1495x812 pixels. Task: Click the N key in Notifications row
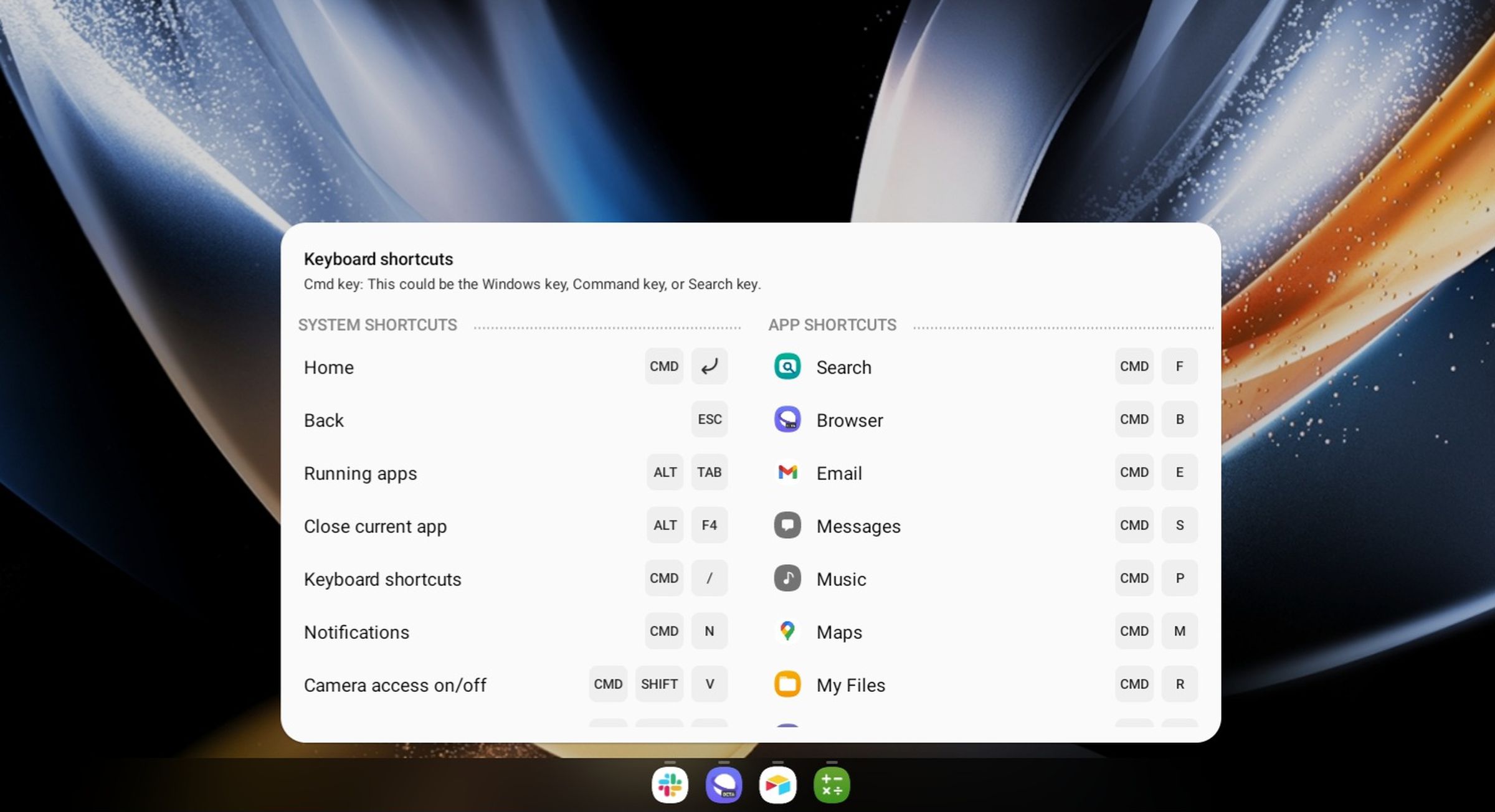click(710, 631)
